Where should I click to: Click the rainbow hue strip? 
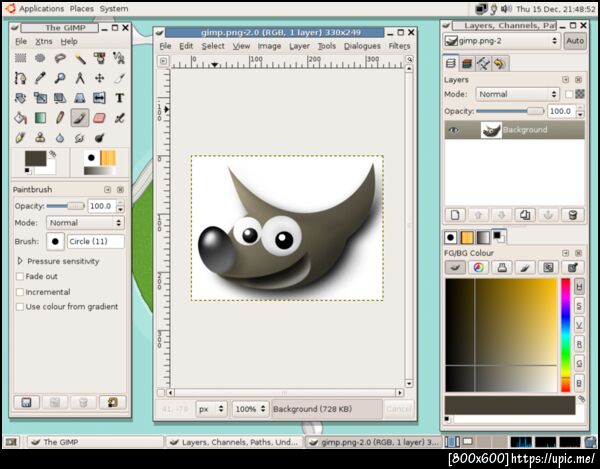pos(565,335)
